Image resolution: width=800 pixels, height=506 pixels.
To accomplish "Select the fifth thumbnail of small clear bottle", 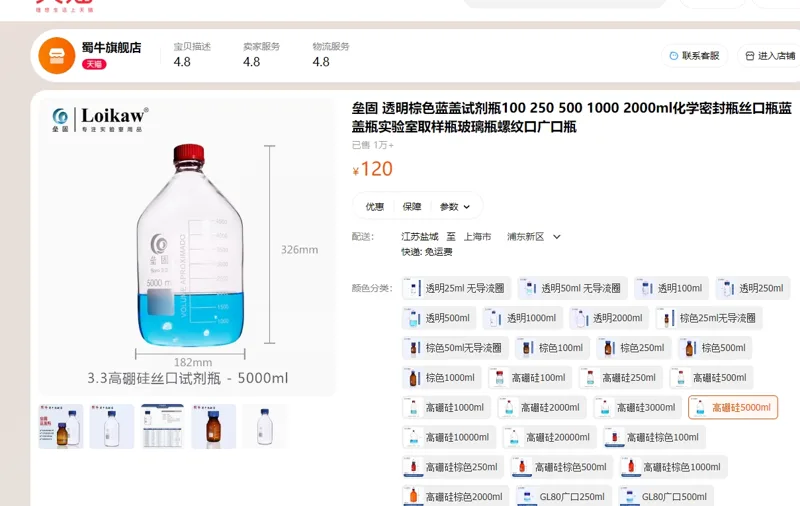I will tap(264, 426).
